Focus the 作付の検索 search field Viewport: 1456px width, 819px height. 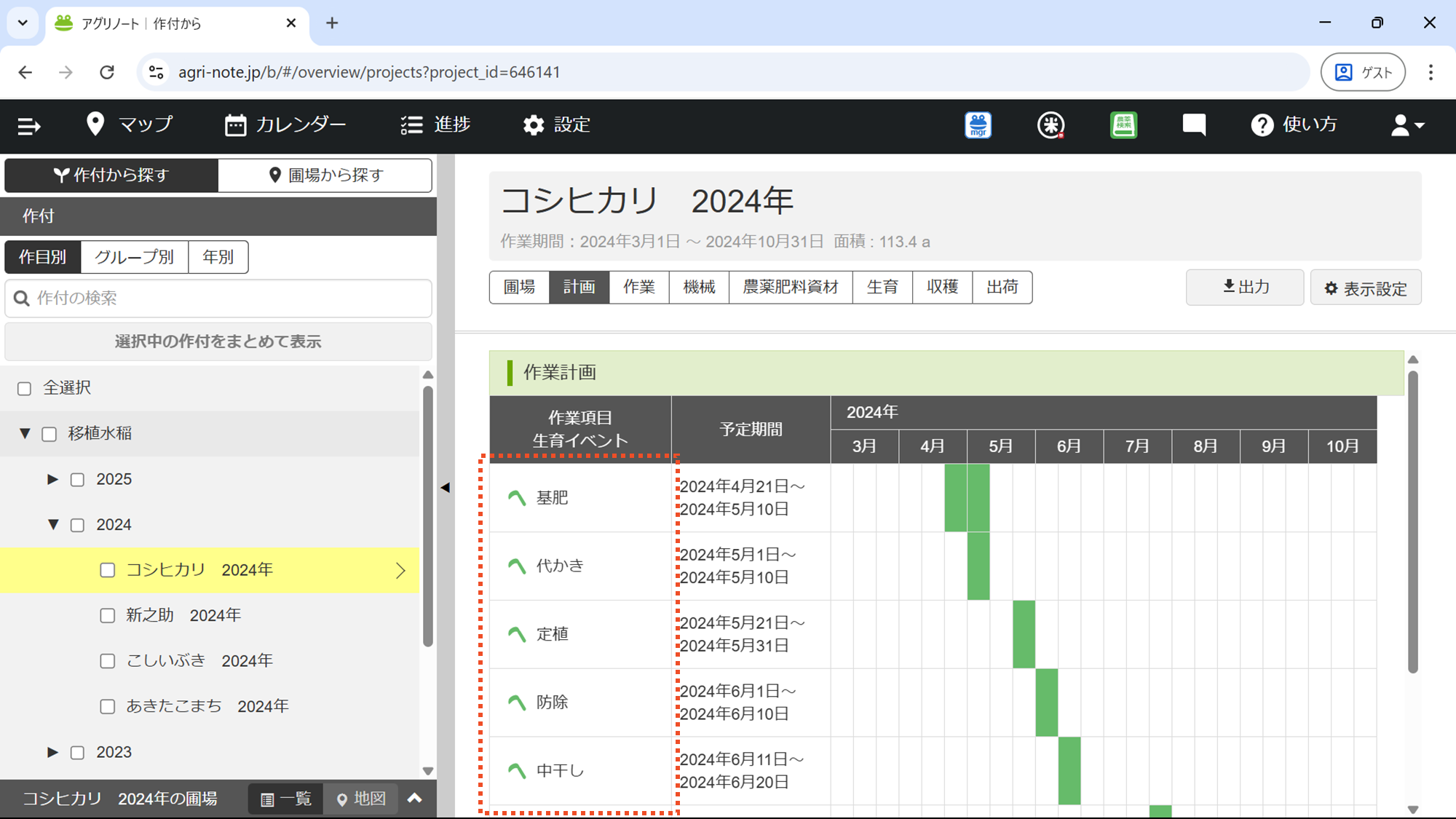(x=218, y=298)
